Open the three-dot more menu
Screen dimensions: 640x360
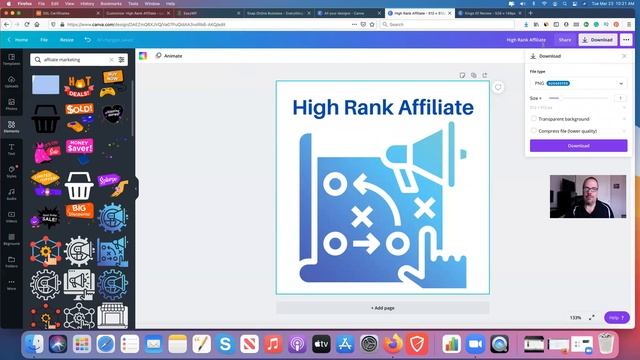click(x=626, y=40)
